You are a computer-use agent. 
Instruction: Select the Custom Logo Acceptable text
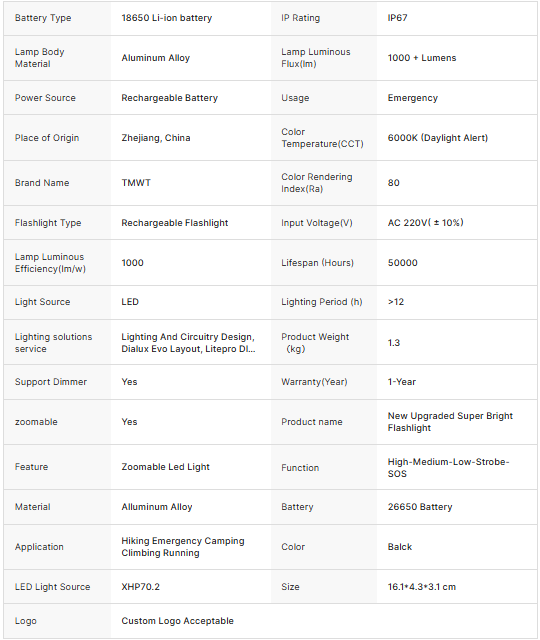[x=177, y=621]
